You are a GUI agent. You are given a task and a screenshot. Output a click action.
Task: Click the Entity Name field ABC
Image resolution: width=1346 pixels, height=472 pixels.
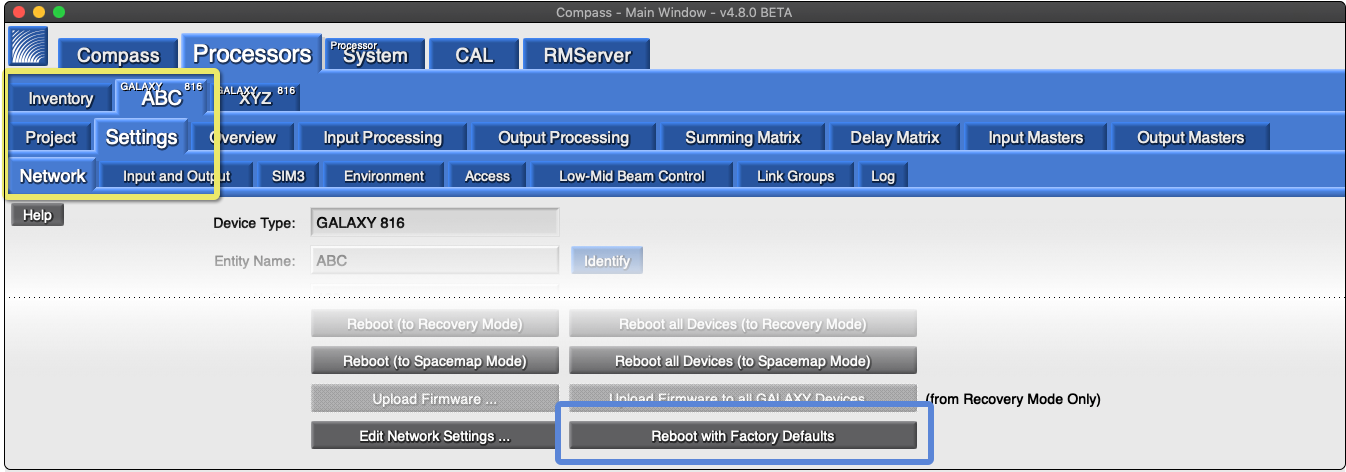click(x=435, y=261)
